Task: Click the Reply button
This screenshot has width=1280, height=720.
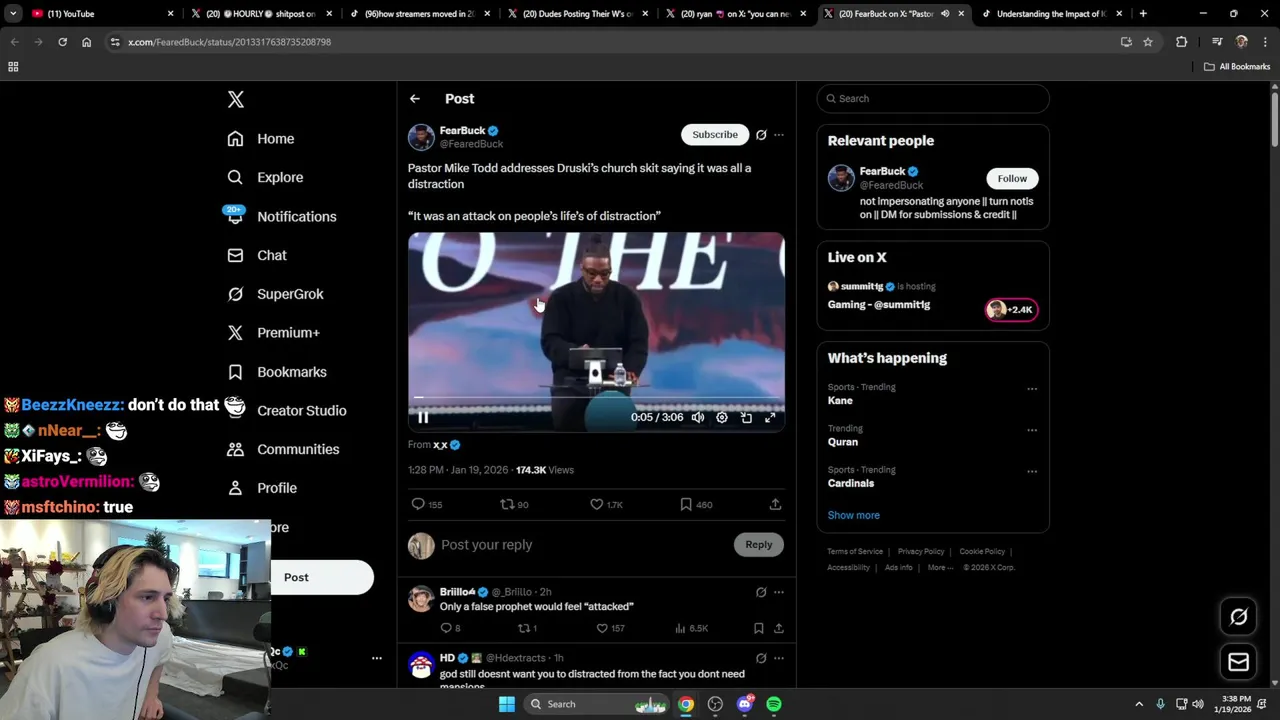Action: [759, 545]
